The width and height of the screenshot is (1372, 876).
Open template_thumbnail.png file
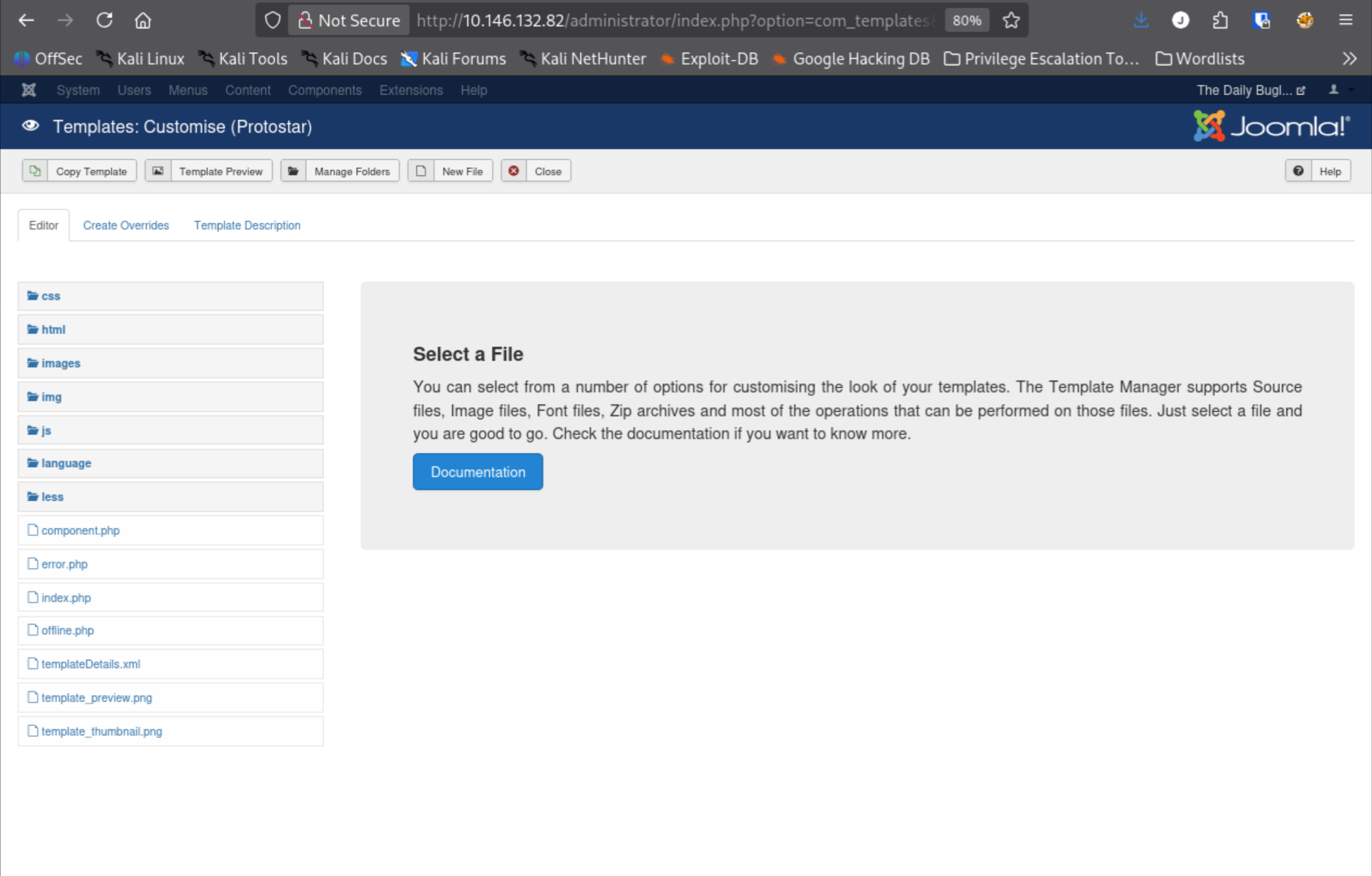[x=170, y=731]
